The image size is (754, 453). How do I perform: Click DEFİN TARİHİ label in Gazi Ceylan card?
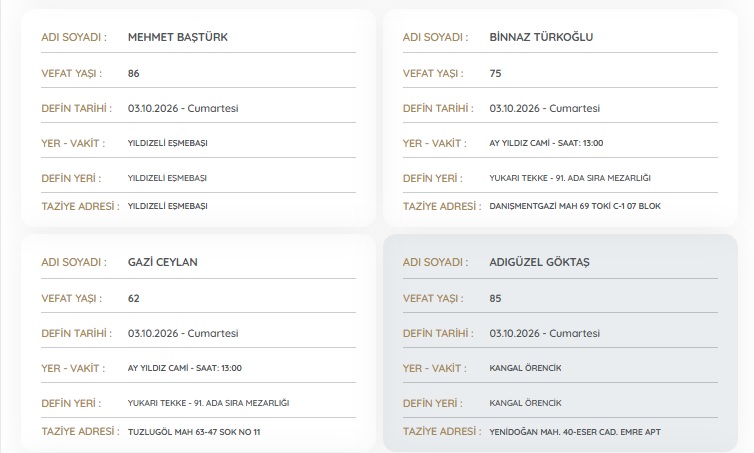coord(76,334)
